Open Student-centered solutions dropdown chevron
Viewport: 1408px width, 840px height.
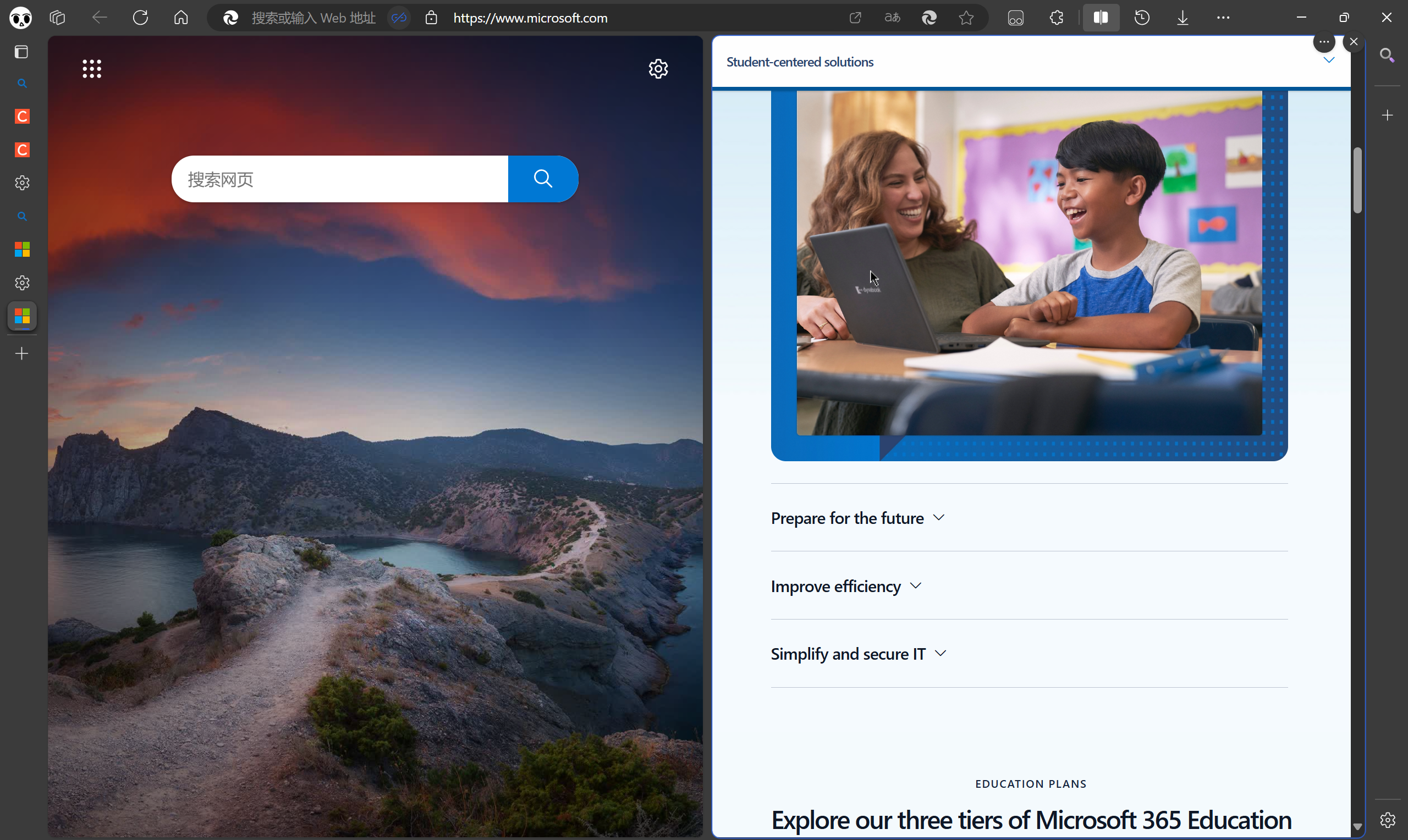(1328, 60)
